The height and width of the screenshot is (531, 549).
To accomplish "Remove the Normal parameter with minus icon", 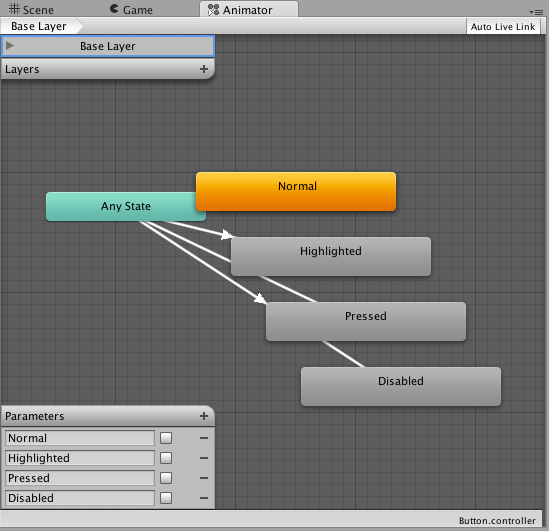I will [x=204, y=438].
